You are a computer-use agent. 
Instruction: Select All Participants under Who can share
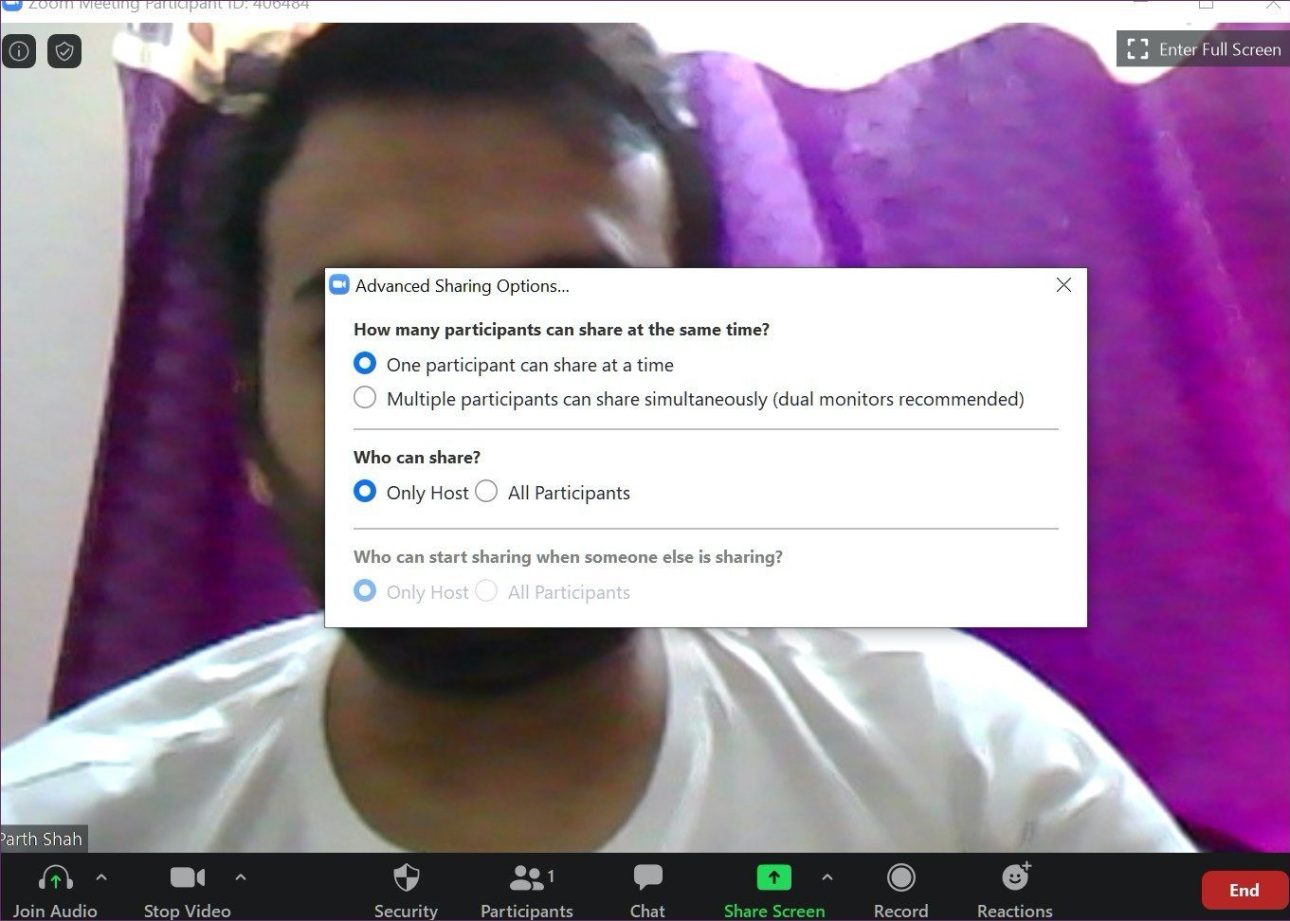click(x=487, y=491)
